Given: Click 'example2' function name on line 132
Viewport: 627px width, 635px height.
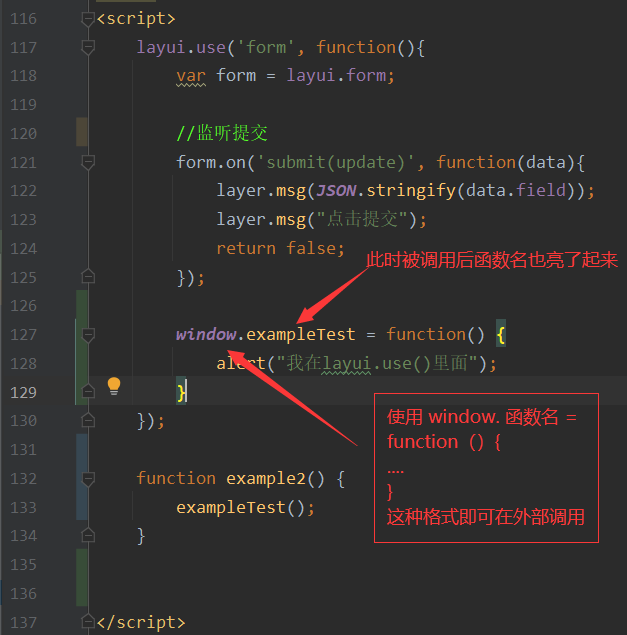Looking at the screenshot, I should pyautogui.click(x=266, y=479).
